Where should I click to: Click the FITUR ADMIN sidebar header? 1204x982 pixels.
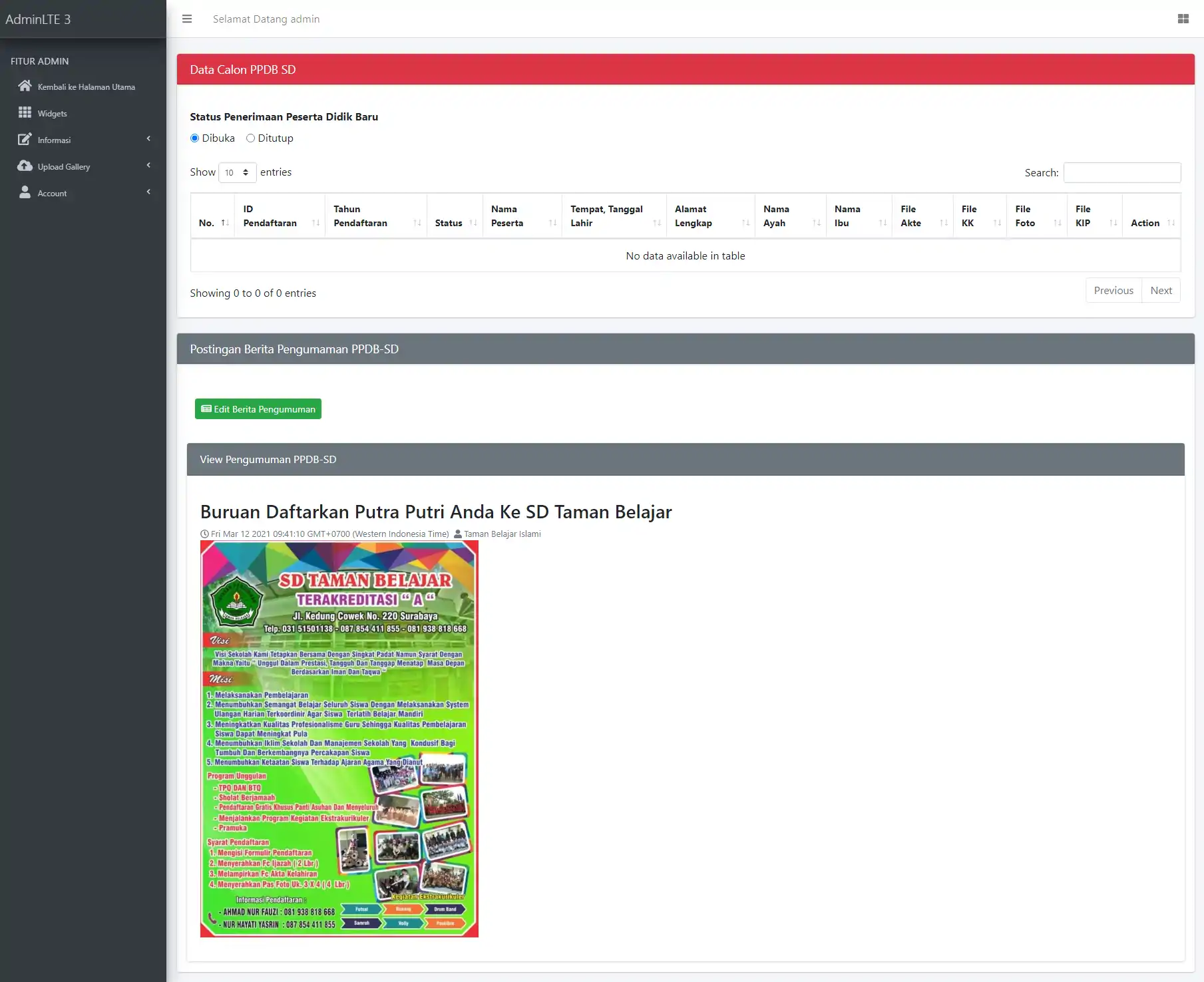point(40,61)
